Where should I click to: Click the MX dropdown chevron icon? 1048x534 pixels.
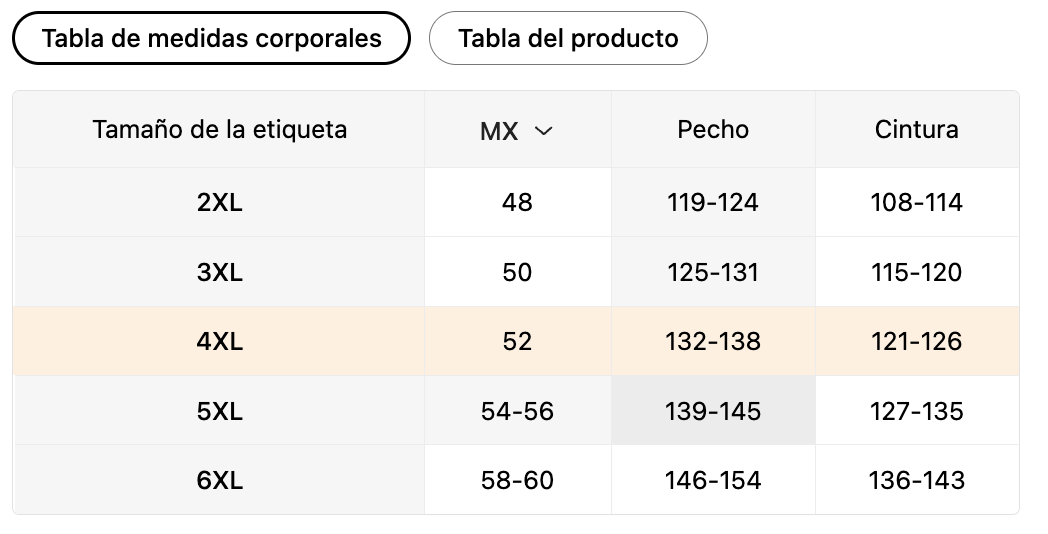click(x=543, y=131)
